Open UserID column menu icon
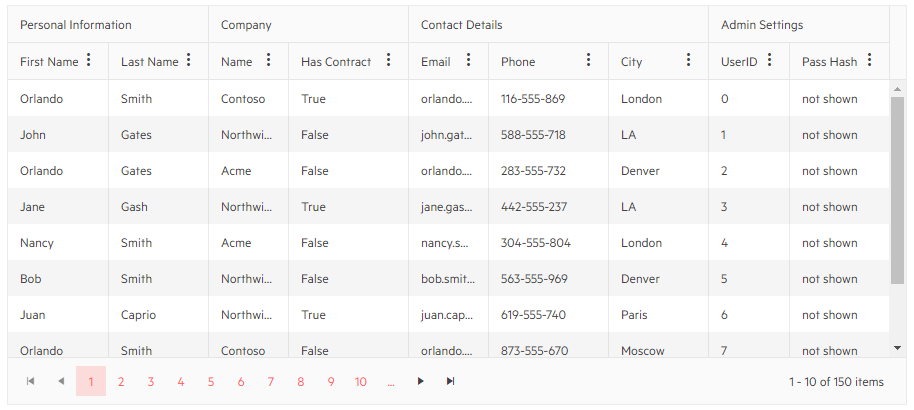The width and height of the screenshot is (914, 410). tap(769, 61)
